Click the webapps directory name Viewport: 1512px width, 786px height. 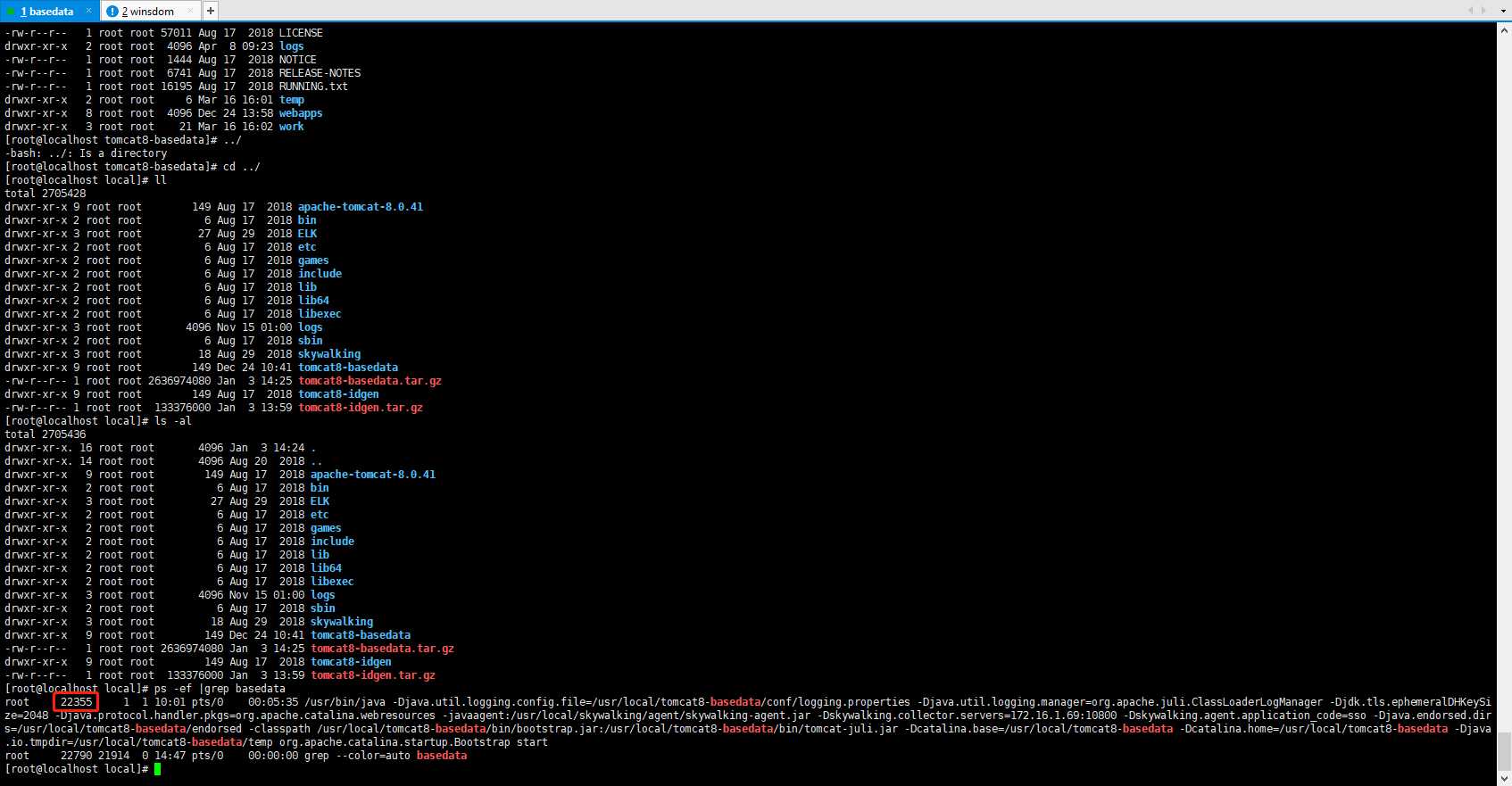tap(301, 113)
